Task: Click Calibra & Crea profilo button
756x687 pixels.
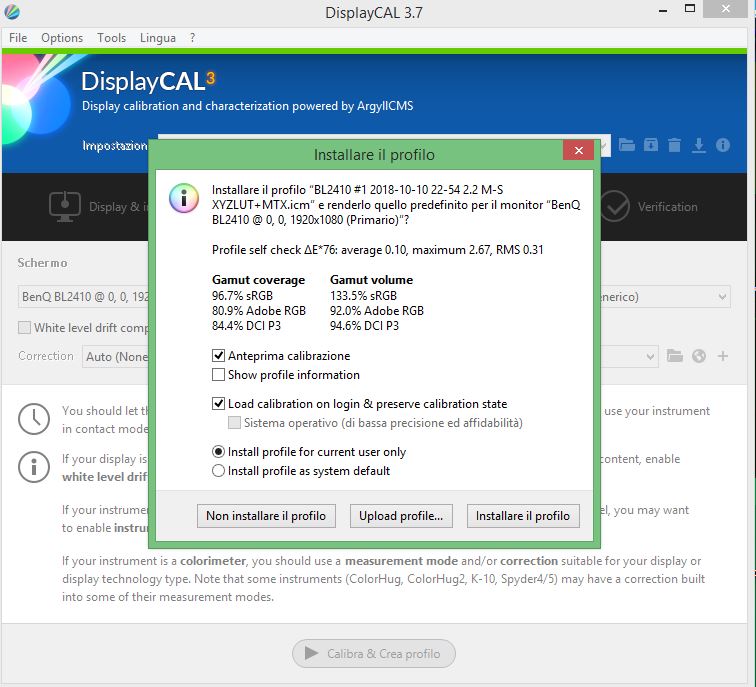Action: [x=374, y=654]
